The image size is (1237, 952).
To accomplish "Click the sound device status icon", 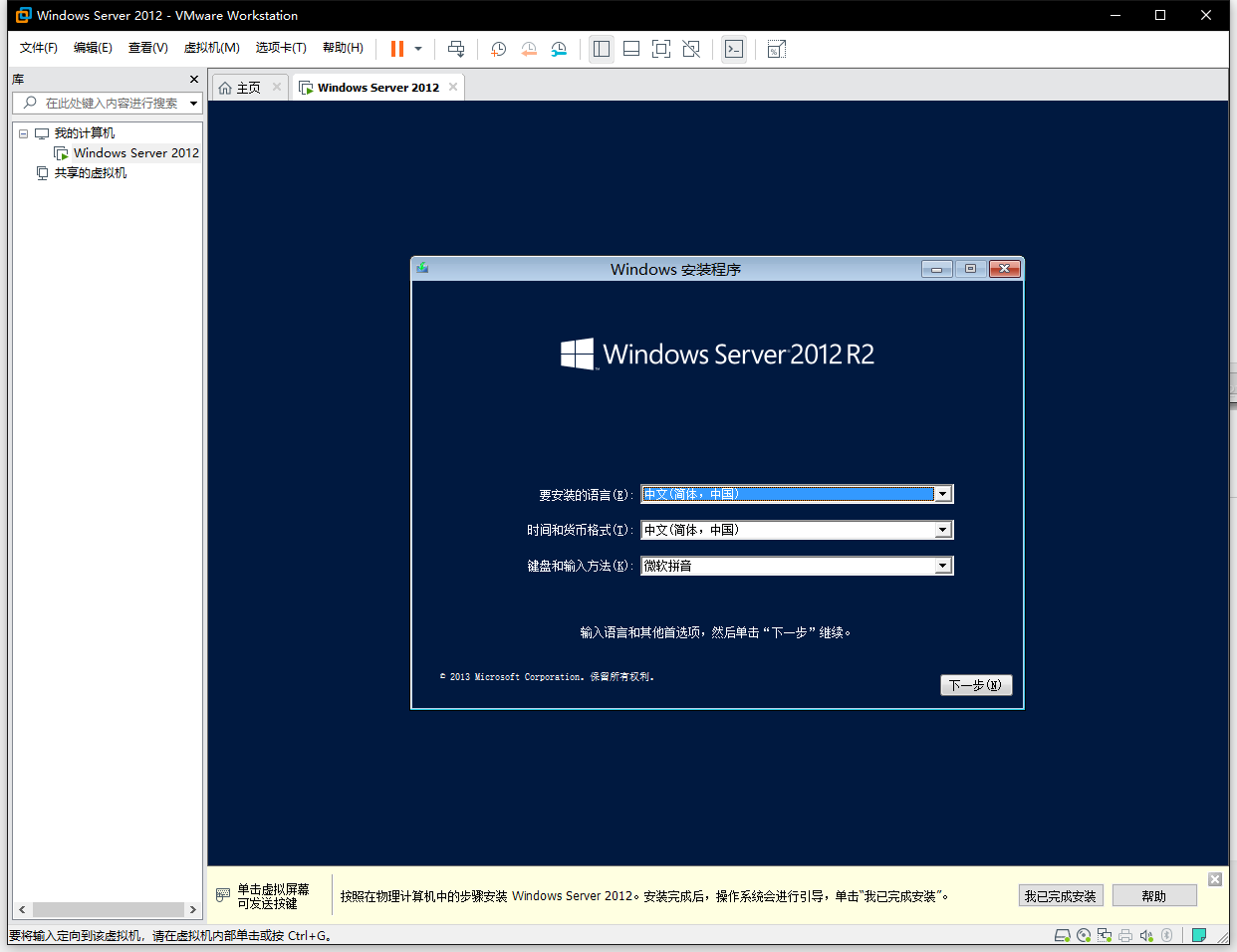I will pos(1147,935).
